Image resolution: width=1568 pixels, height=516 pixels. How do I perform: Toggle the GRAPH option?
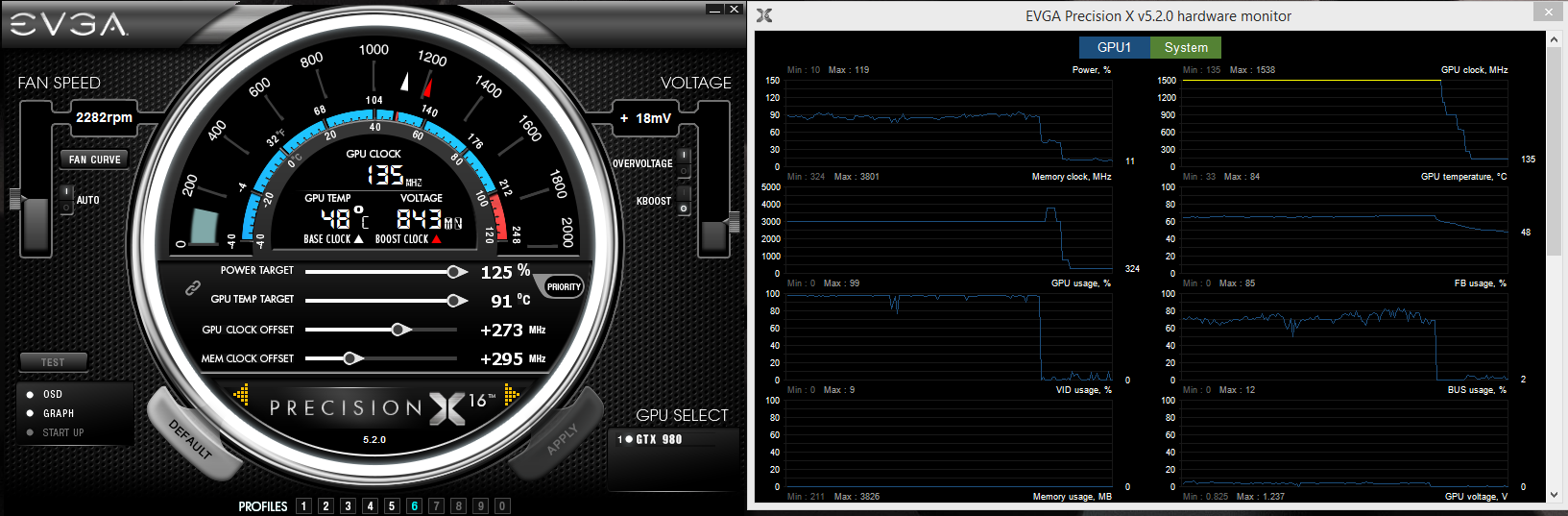click(x=50, y=413)
